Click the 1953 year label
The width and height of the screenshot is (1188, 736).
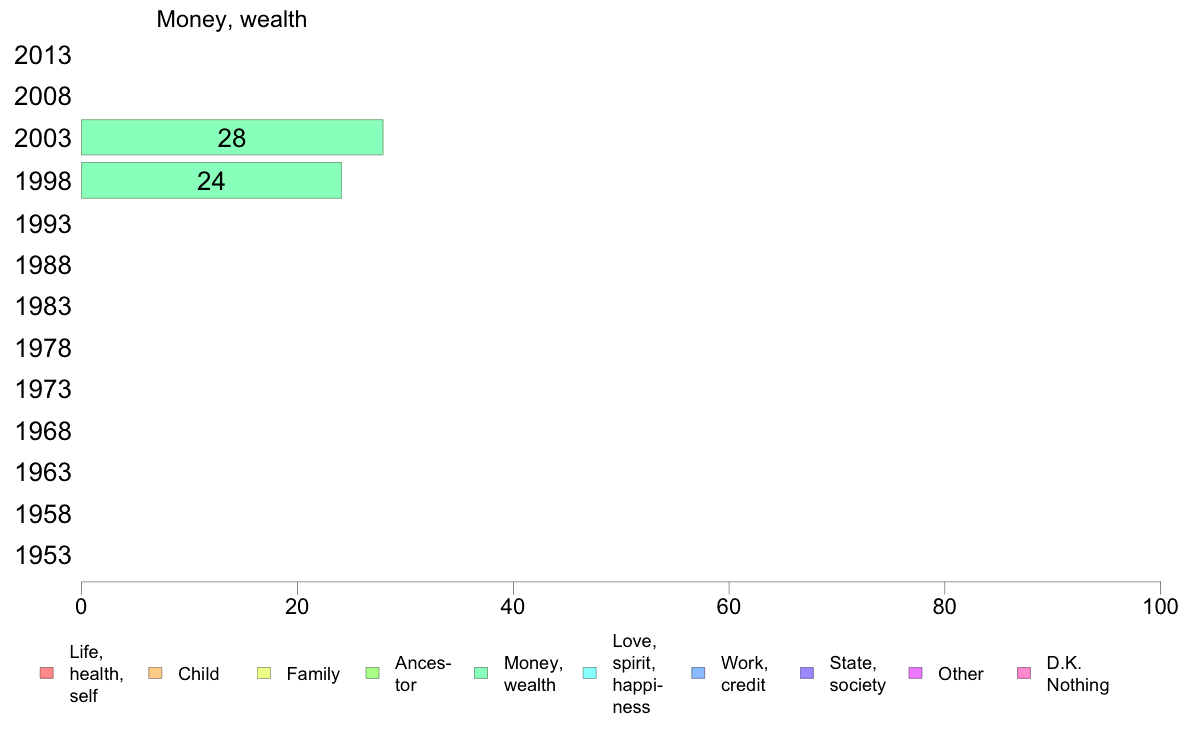pyautogui.click(x=43, y=556)
